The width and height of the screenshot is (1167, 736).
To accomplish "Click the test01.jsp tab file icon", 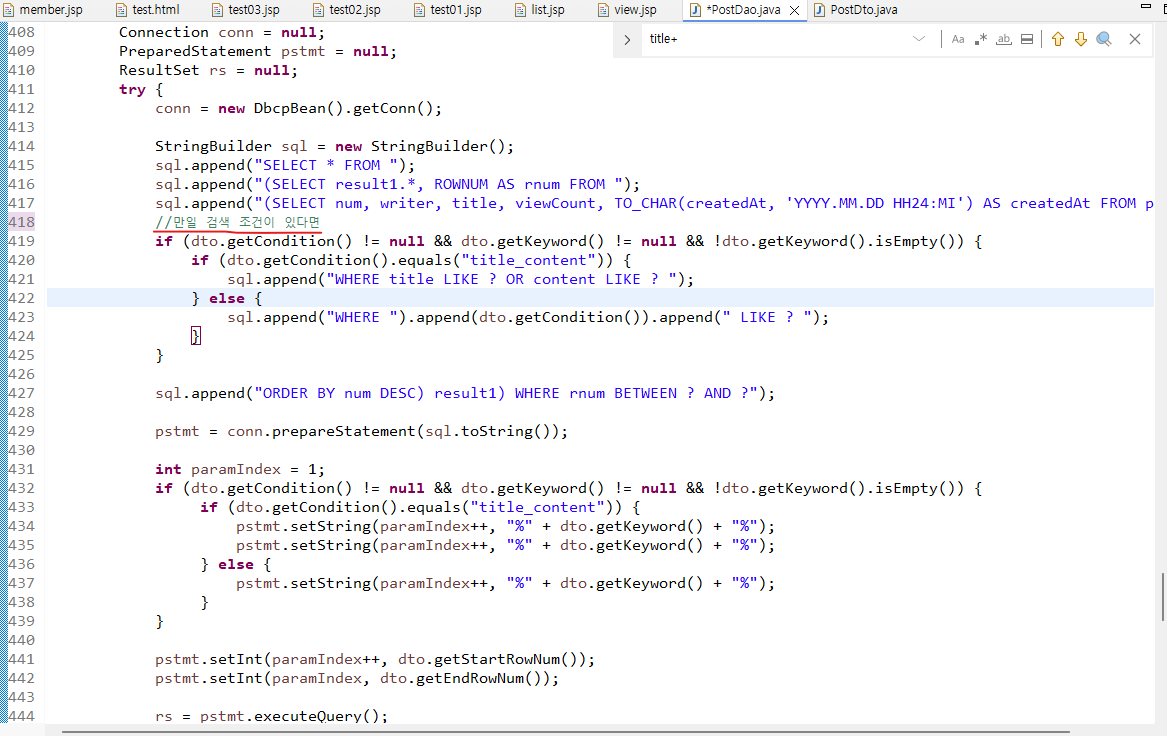I will [x=420, y=10].
